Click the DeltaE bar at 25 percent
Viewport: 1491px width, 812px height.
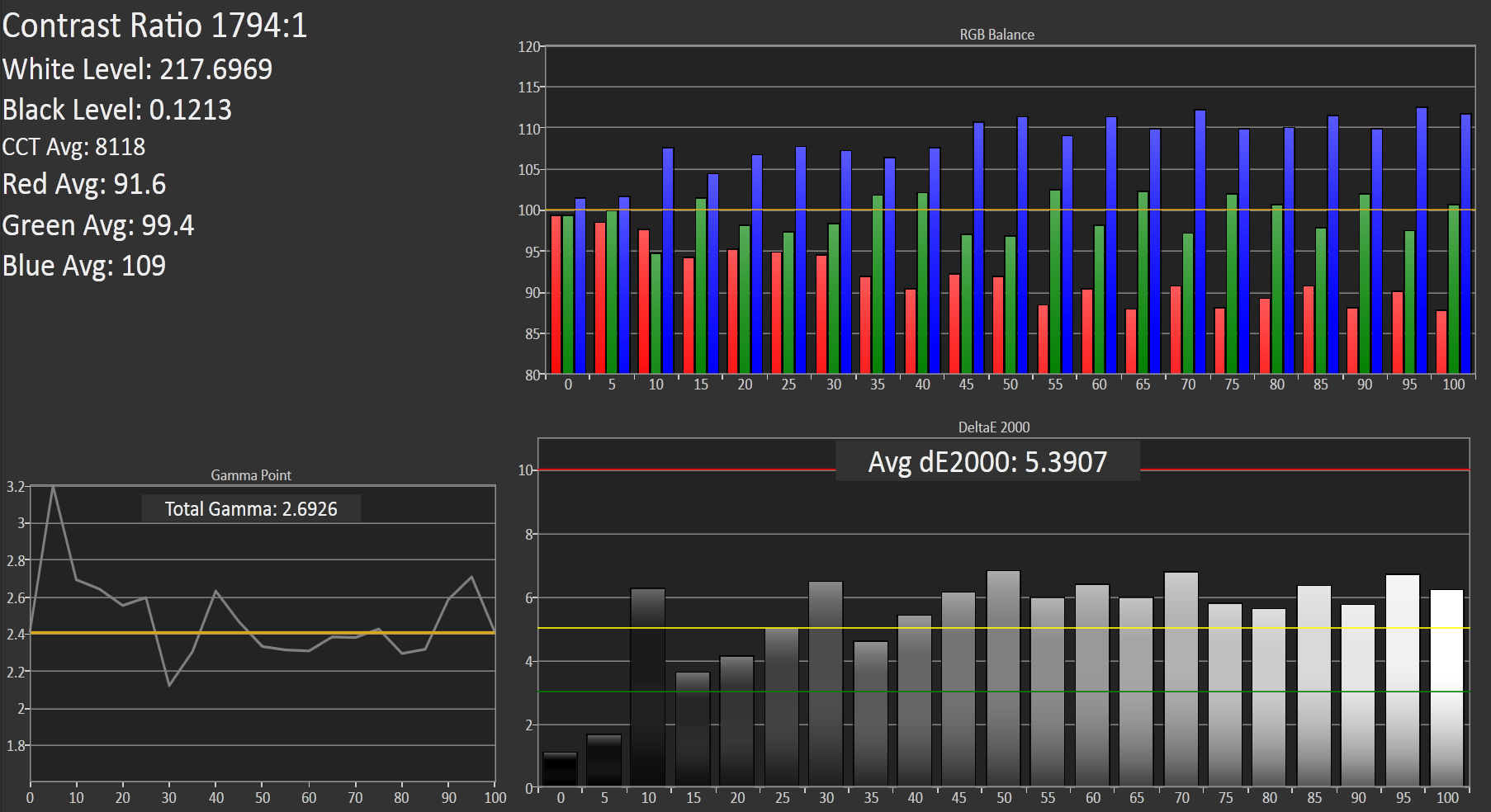[781, 707]
